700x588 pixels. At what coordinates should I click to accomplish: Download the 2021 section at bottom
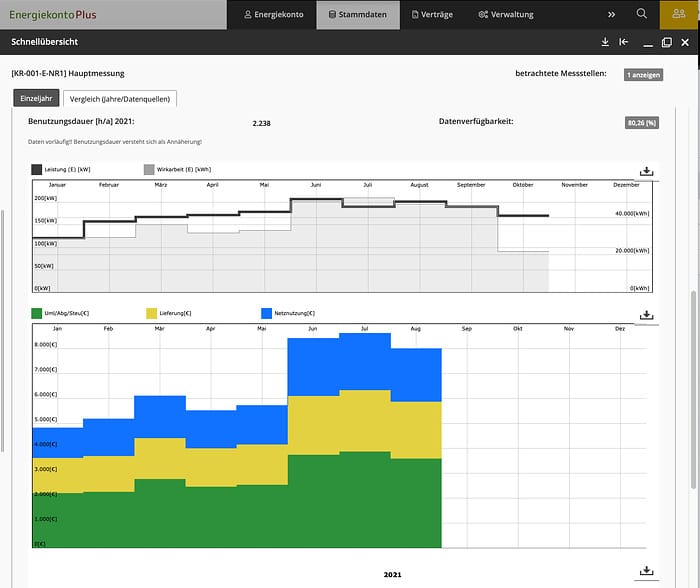(x=646, y=571)
